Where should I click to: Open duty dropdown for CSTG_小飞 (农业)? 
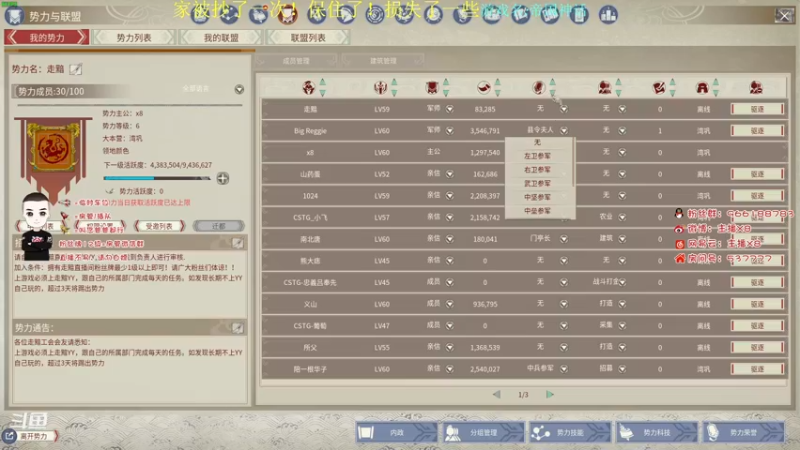[x=622, y=217]
